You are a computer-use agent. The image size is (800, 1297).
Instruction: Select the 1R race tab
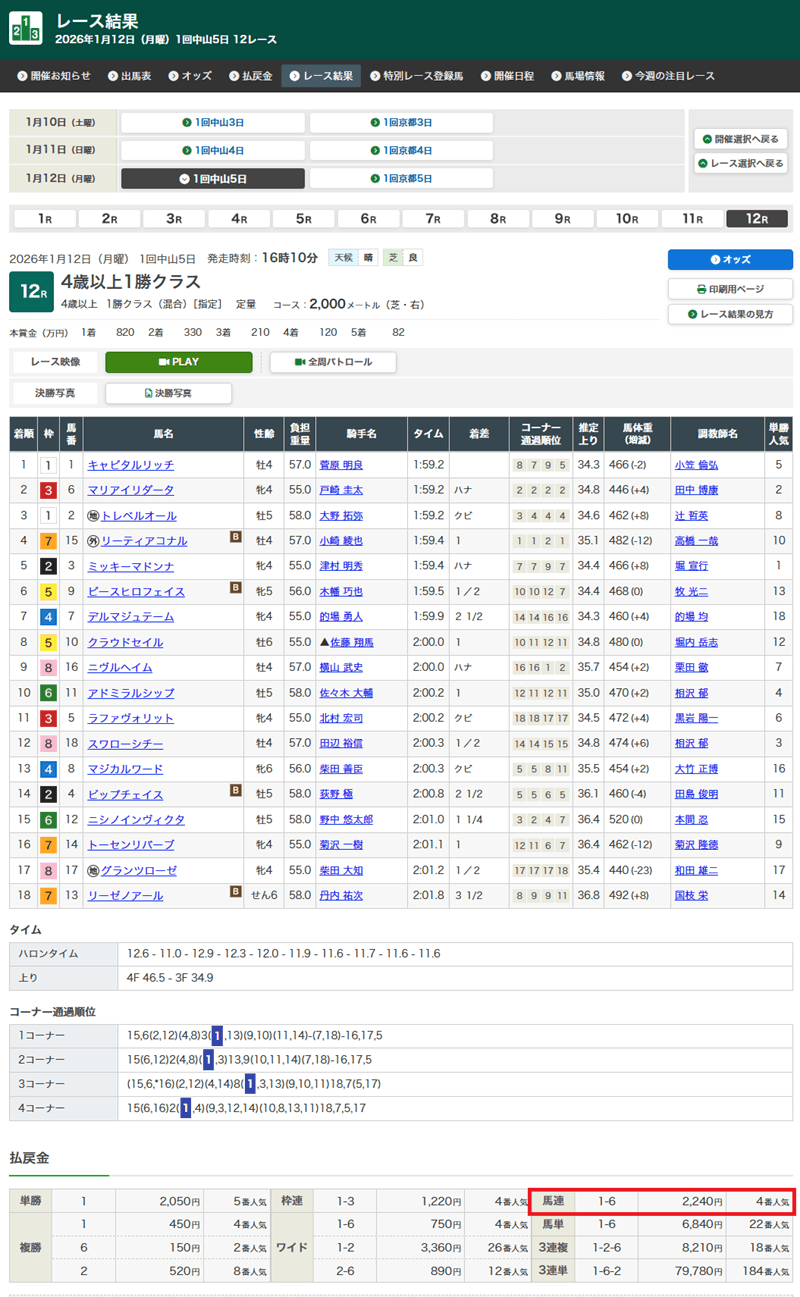click(45, 219)
